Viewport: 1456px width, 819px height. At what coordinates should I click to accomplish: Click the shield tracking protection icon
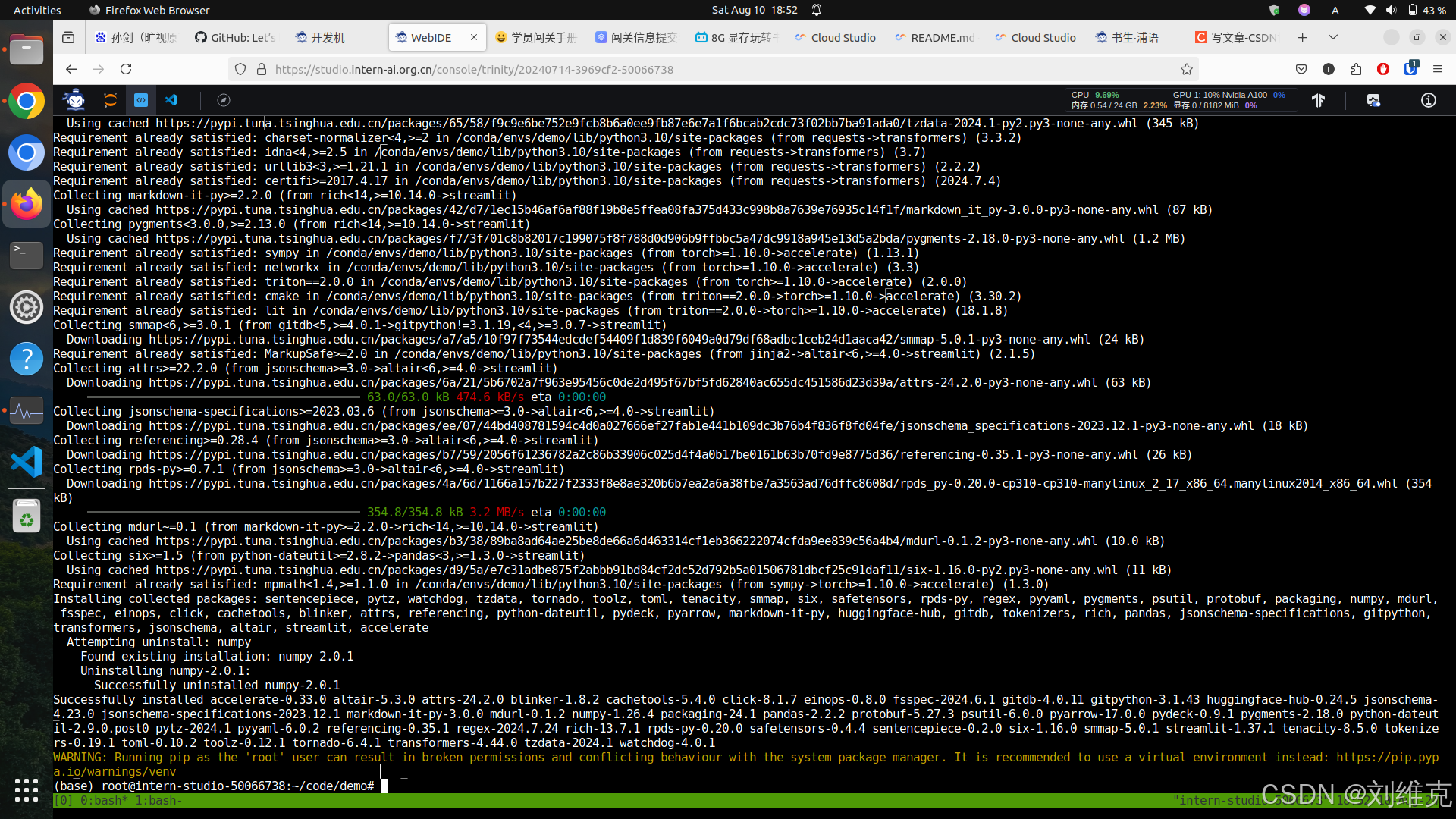(x=240, y=69)
